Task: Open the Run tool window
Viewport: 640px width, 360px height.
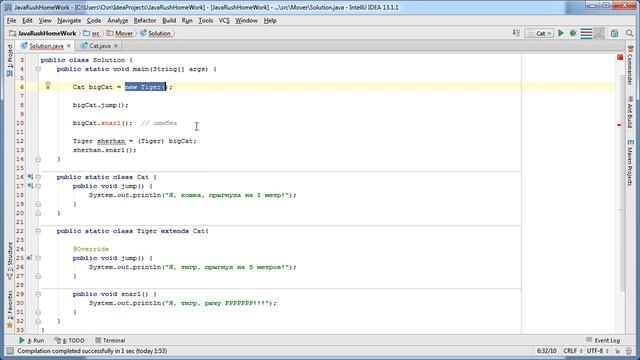Action: click(31, 340)
